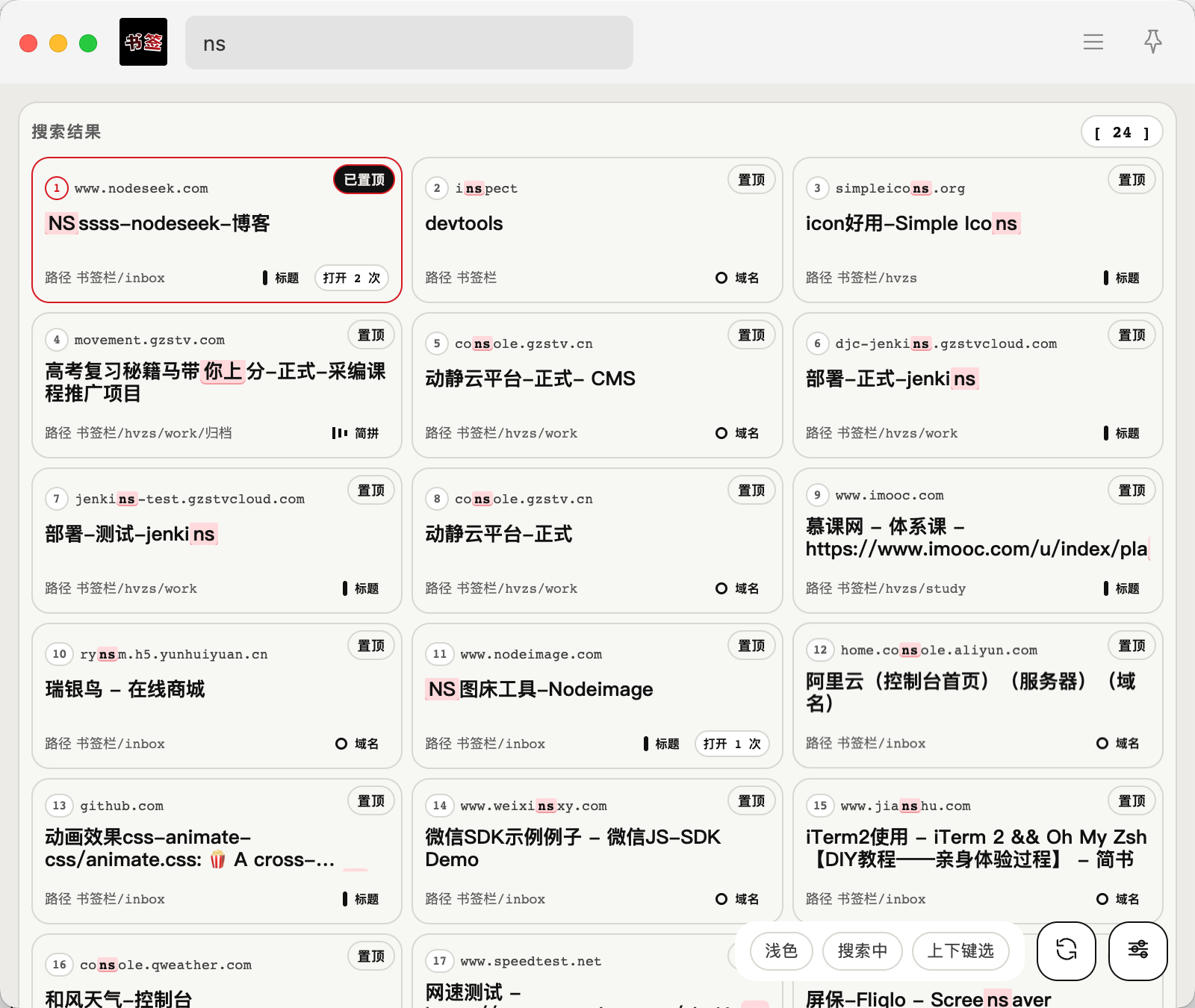
Task: Open the icon好用-Simple Icons bookmark title
Action: click(x=913, y=223)
